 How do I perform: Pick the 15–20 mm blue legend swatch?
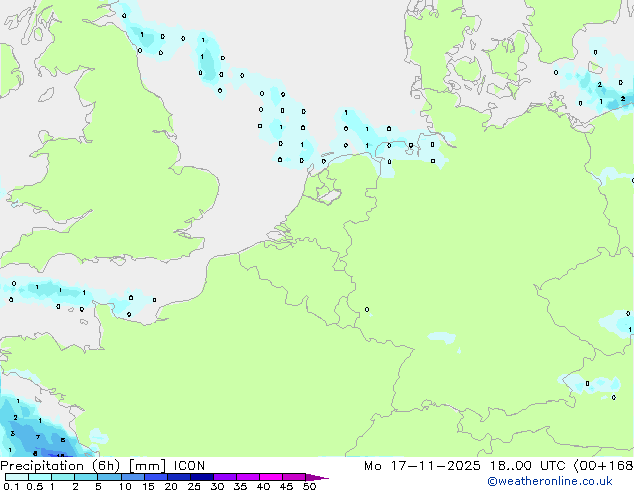(x=155, y=477)
